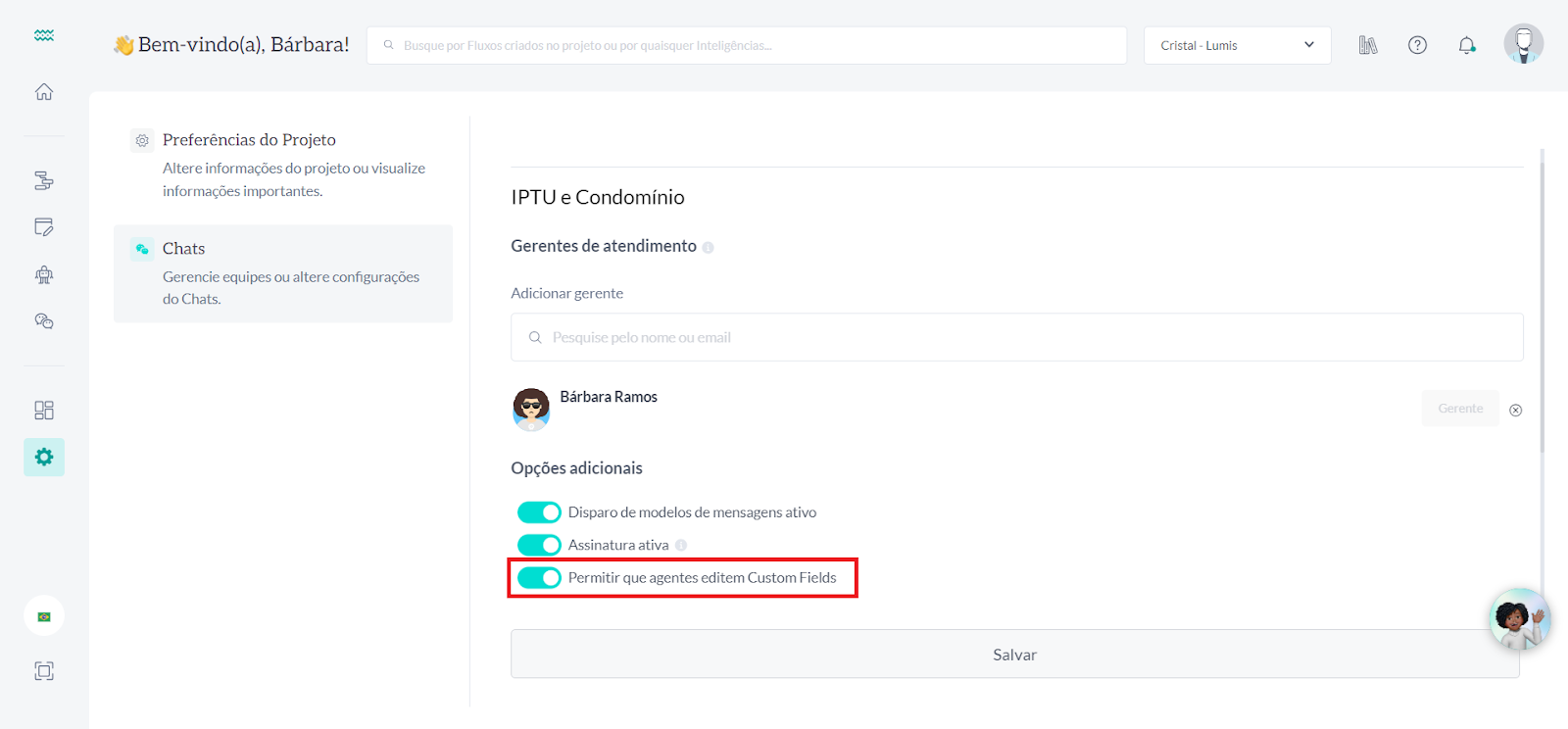Remove Bárbara Ramos as manager
Image resolution: width=1568 pixels, height=729 pixels.
pos(1515,411)
